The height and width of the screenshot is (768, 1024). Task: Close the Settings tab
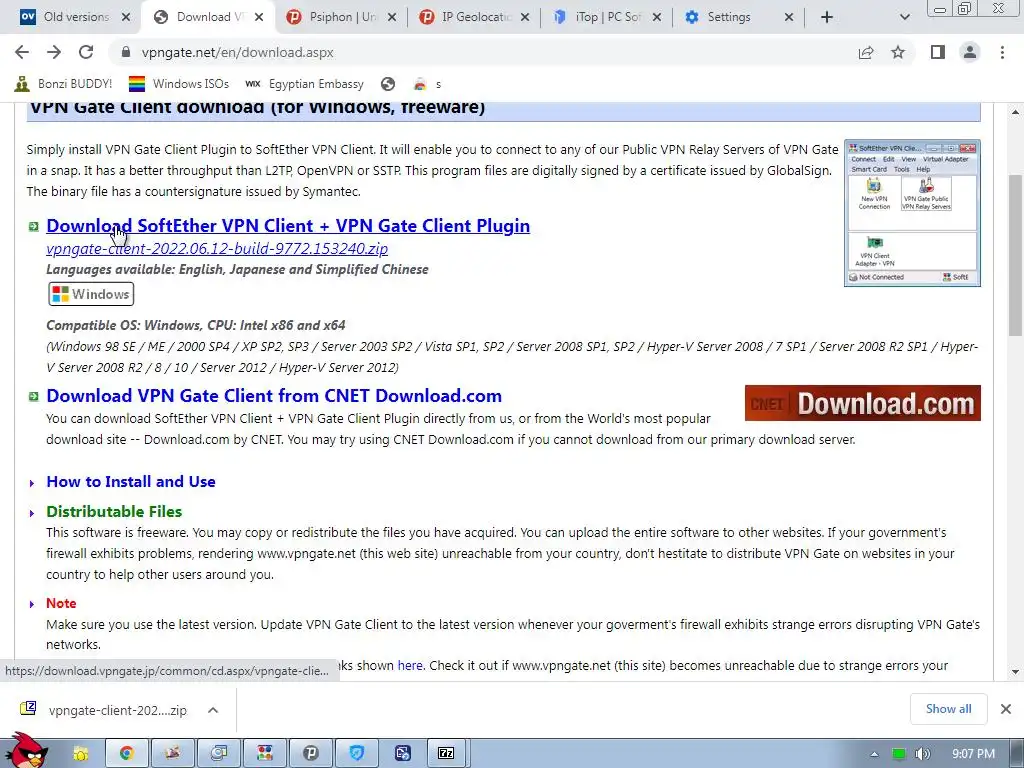[x=789, y=17]
